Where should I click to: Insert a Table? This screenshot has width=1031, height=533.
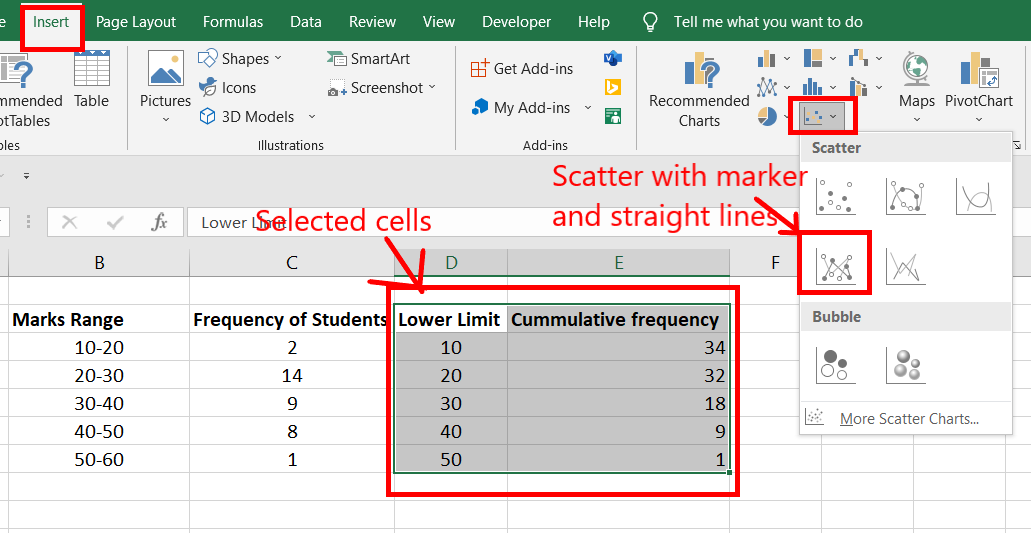[x=91, y=79]
